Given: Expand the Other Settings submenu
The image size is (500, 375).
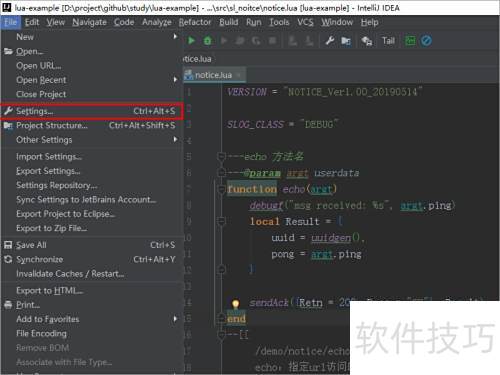Looking at the screenshot, I should pyautogui.click(x=91, y=140).
